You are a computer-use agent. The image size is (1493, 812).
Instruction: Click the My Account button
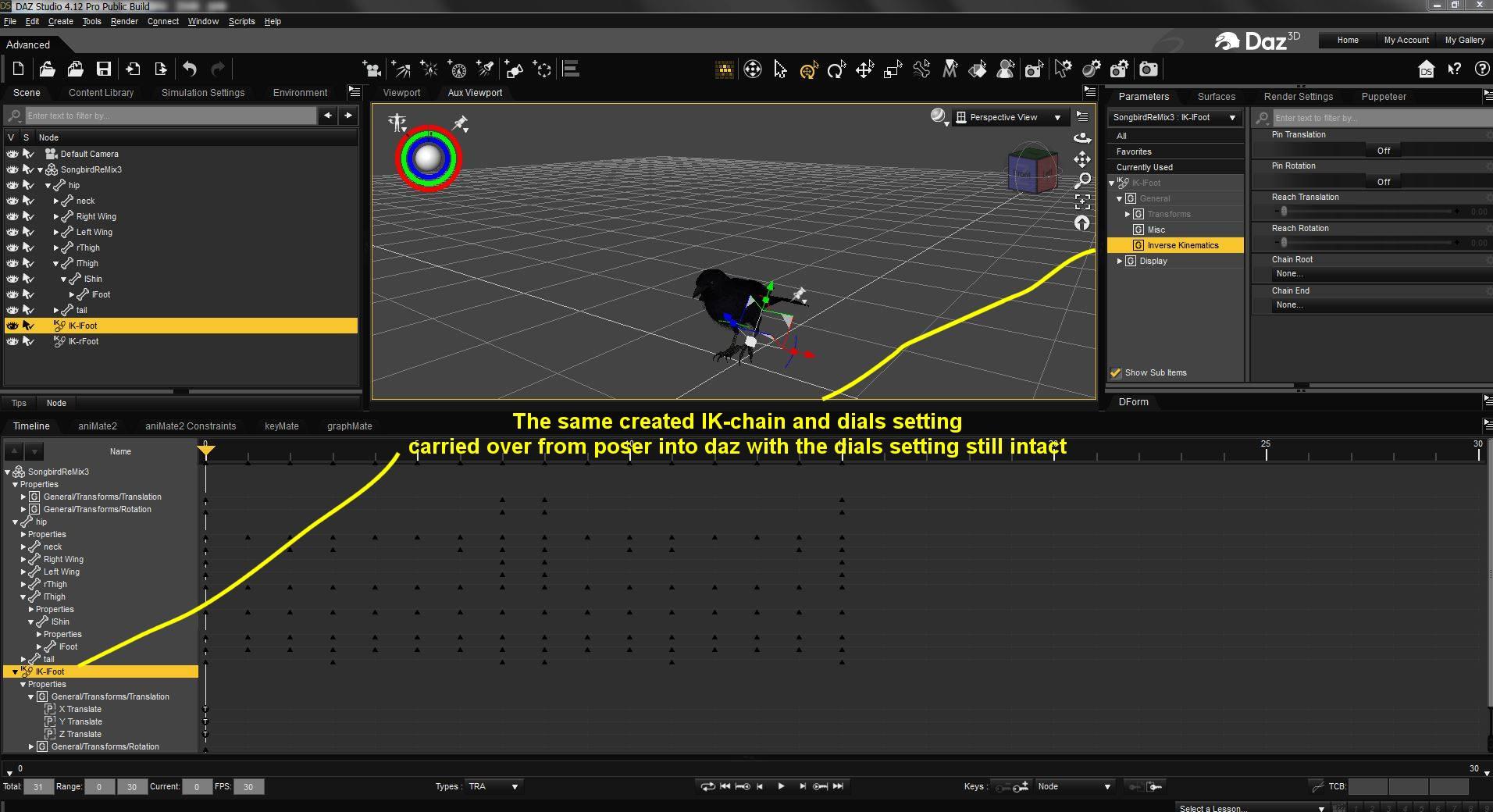pos(1406,40)
